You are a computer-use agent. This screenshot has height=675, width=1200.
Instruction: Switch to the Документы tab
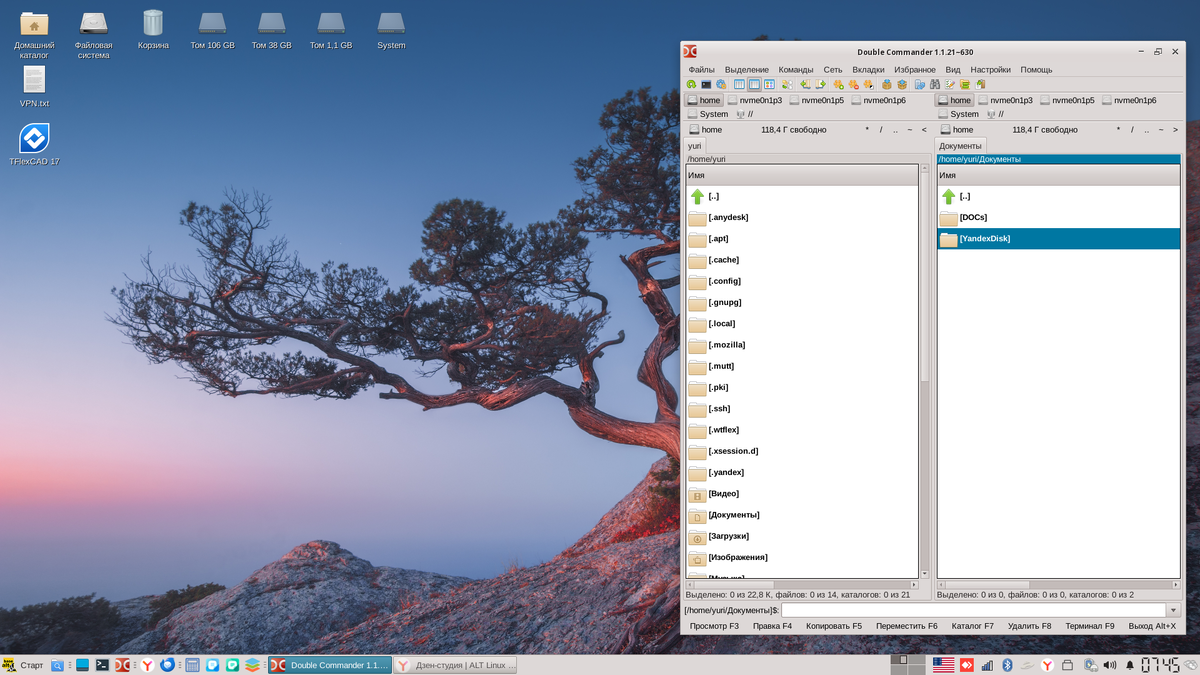[960, 145]
